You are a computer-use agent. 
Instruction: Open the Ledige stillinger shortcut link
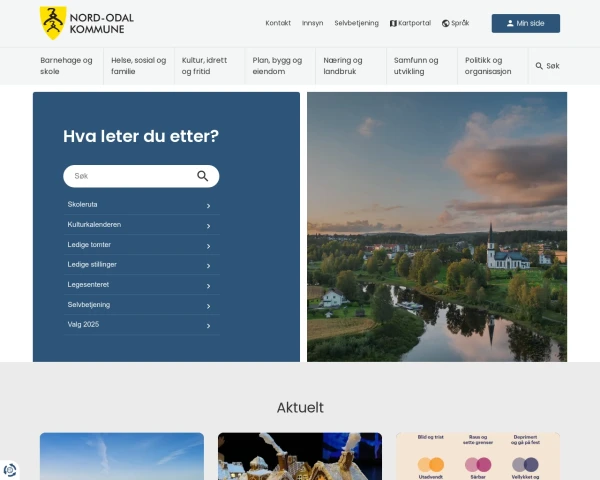click(x=142, y=264)
